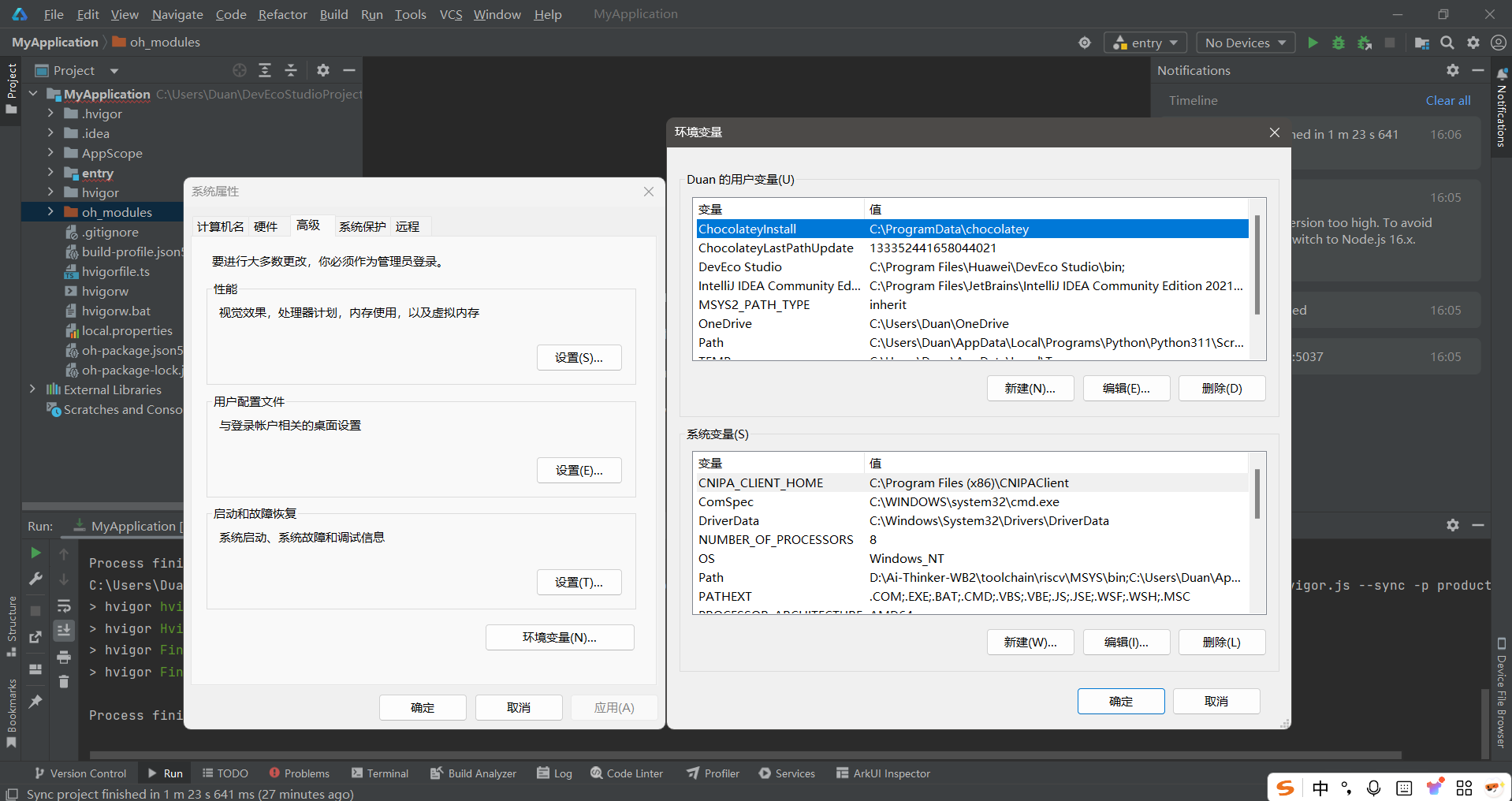Click the user variables list scrollbar
The width and height of the screenshot is (1512, 801).
[1257, 264]
